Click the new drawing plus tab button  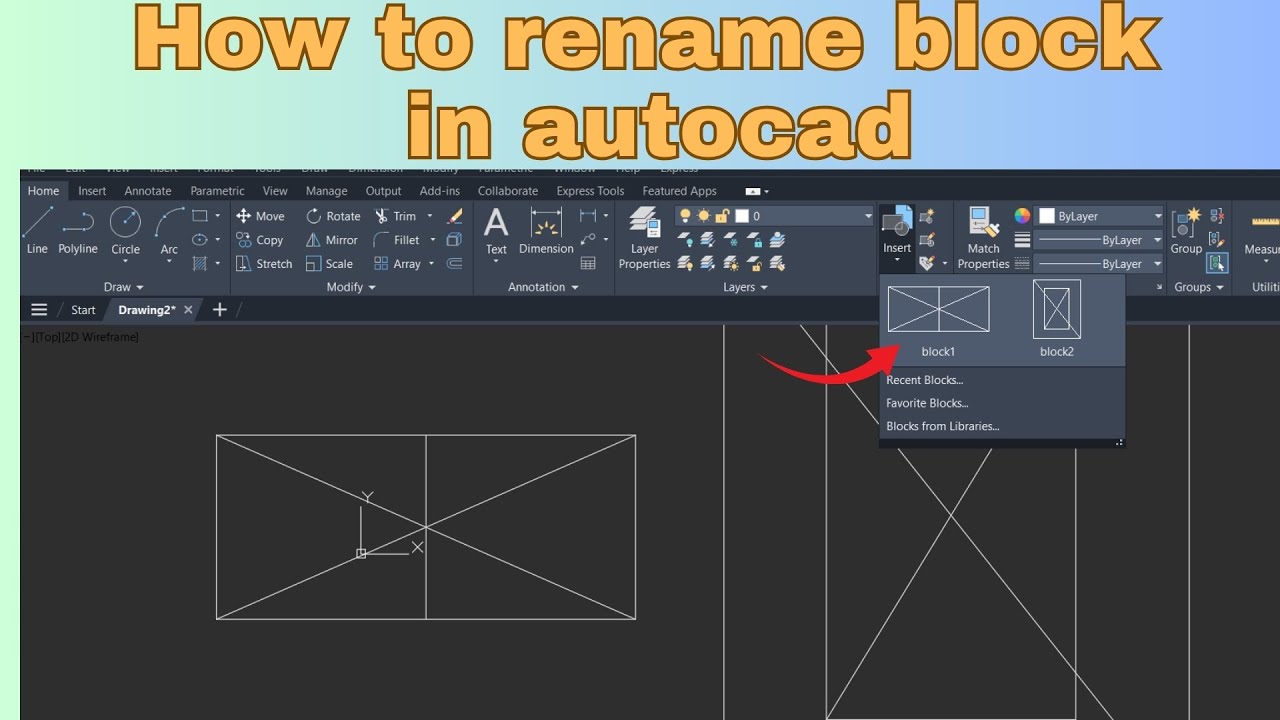point(220,310)
